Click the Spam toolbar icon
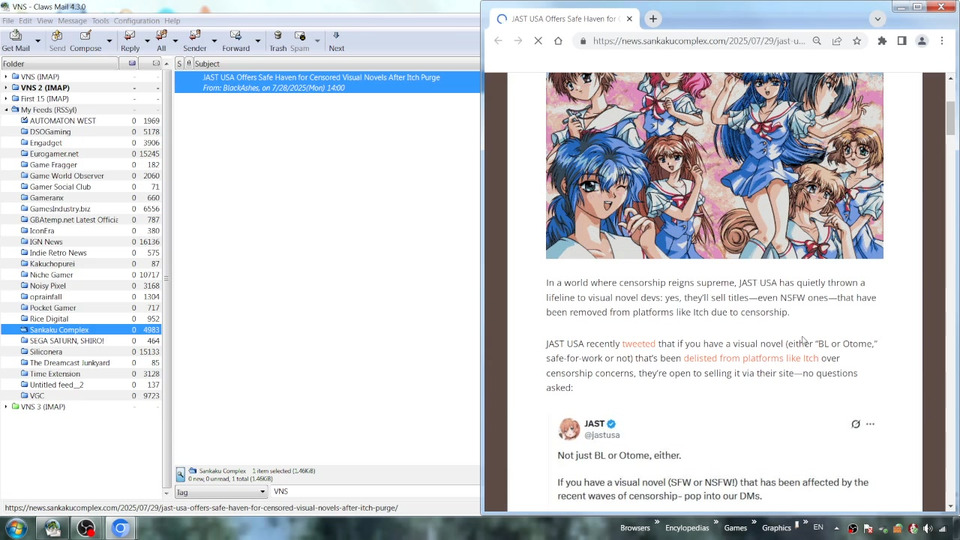960x540 pixels. coord(299,40)
